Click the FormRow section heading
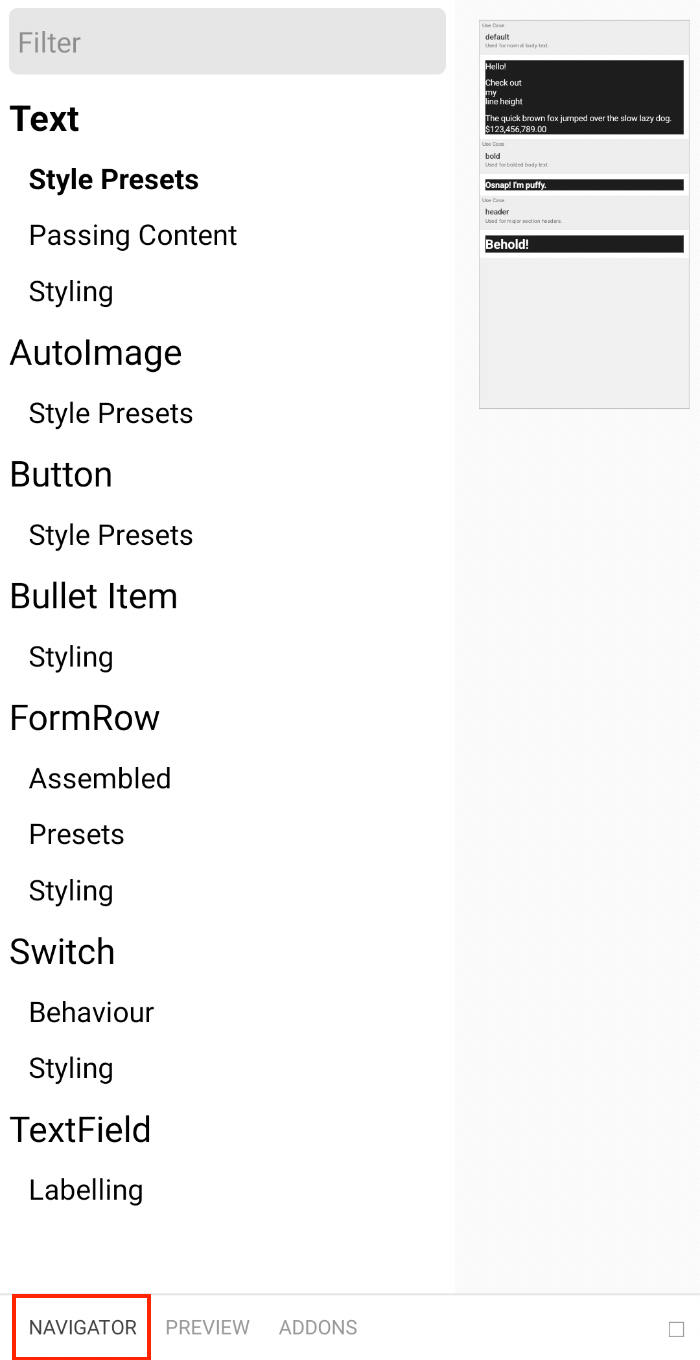This screenshot has height=1360, width=700. pyautogui.click(x=85, y=718)
